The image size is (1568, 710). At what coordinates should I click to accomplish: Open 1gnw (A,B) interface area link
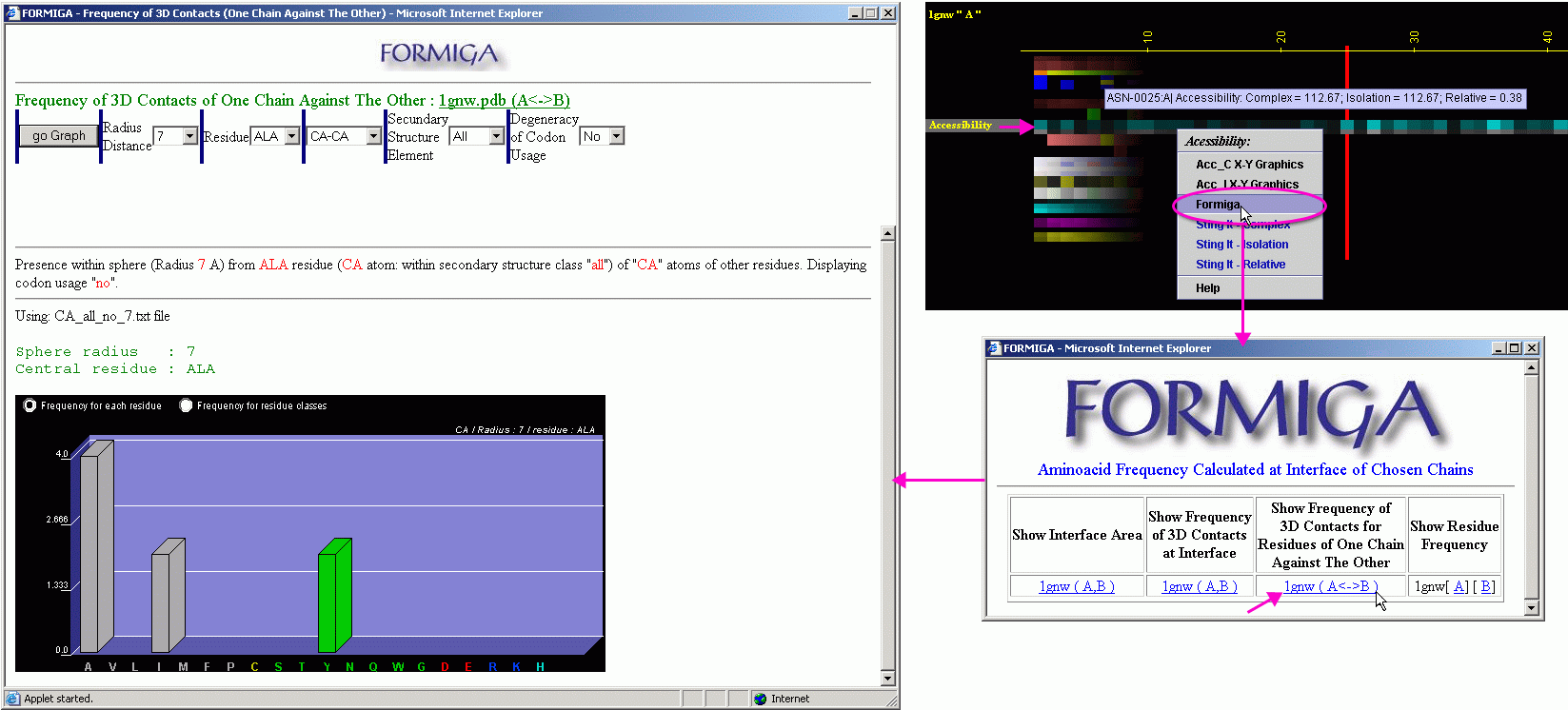coord(1076,587)
